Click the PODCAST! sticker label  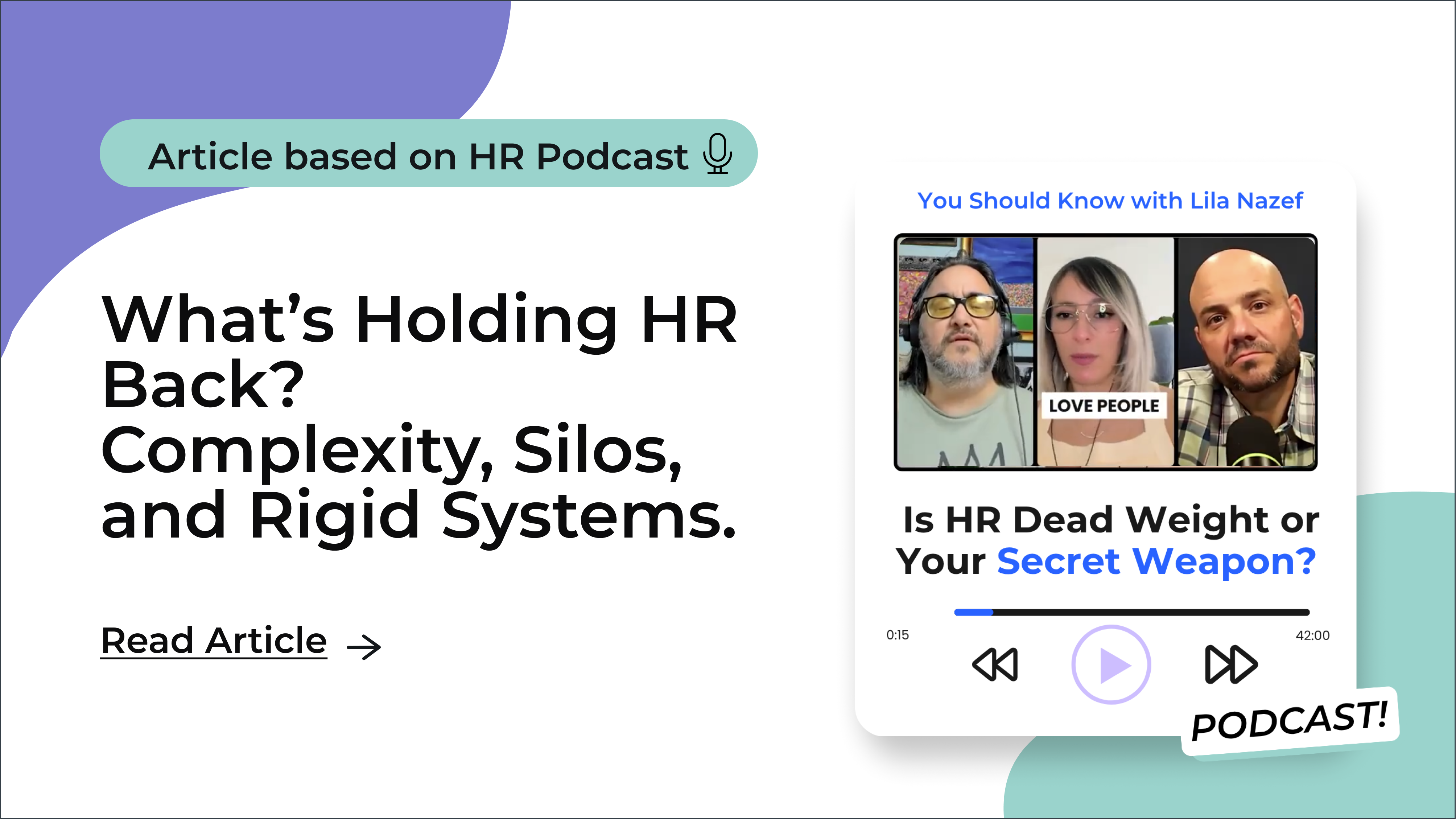pyautogui.click(x=1289, y=721)
